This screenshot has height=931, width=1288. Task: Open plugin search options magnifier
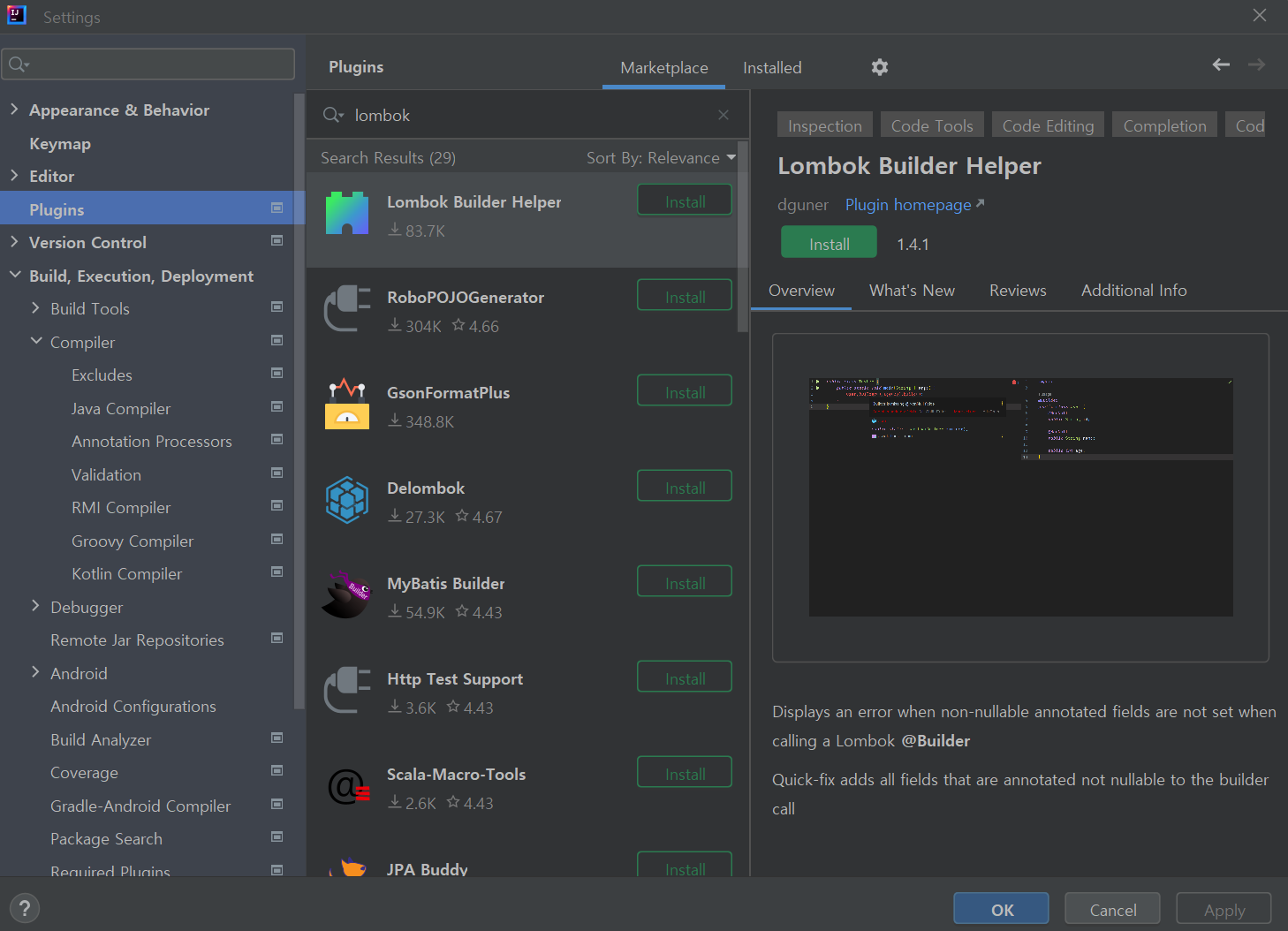tap(333, 115)
